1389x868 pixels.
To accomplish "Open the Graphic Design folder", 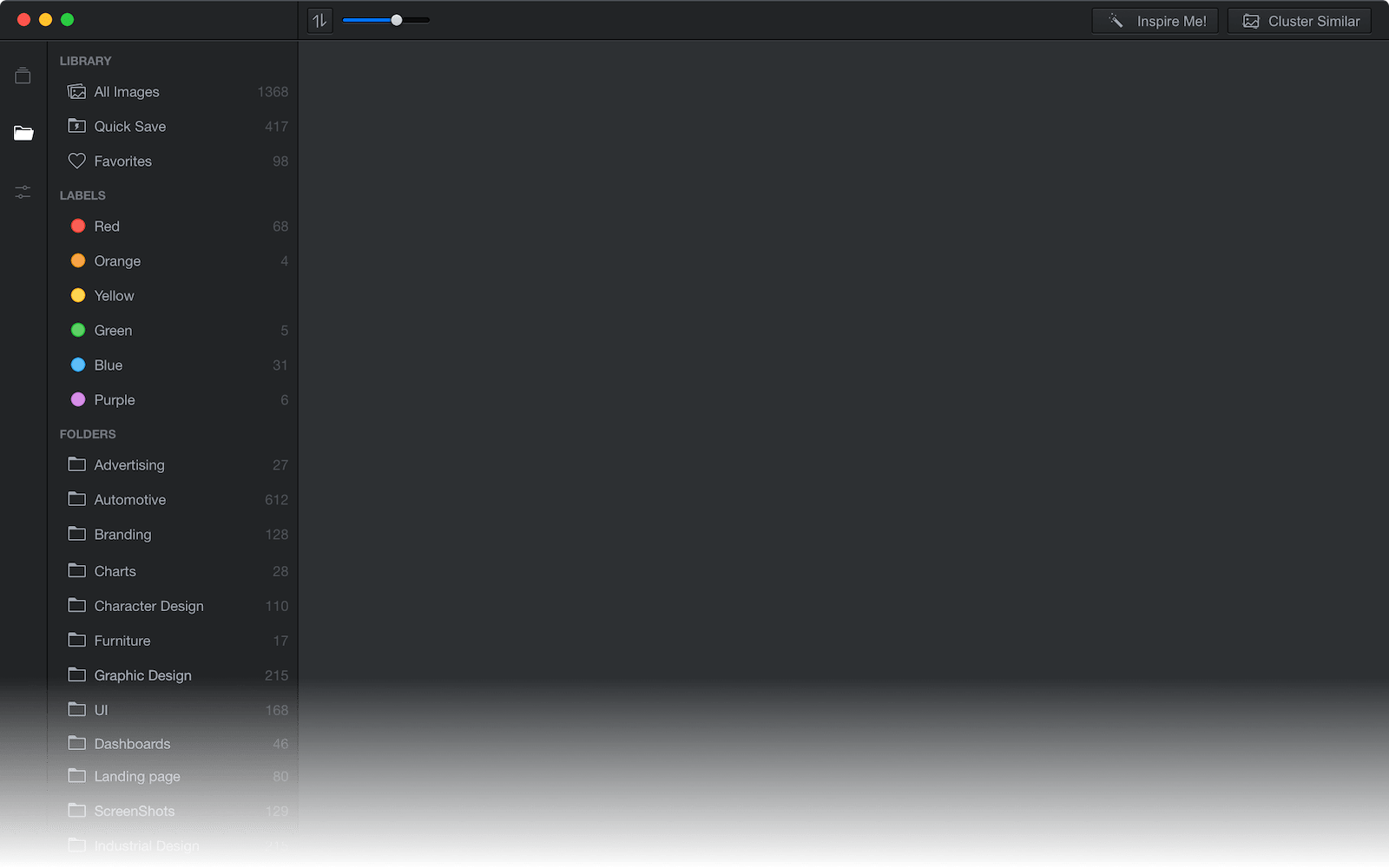I will click(x=142, y=675).
